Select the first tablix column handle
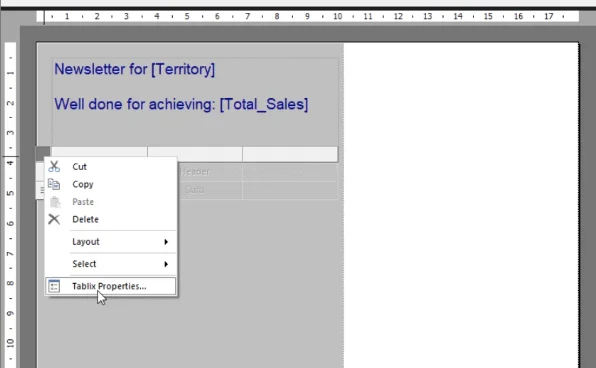 click(x=99, y=152)
